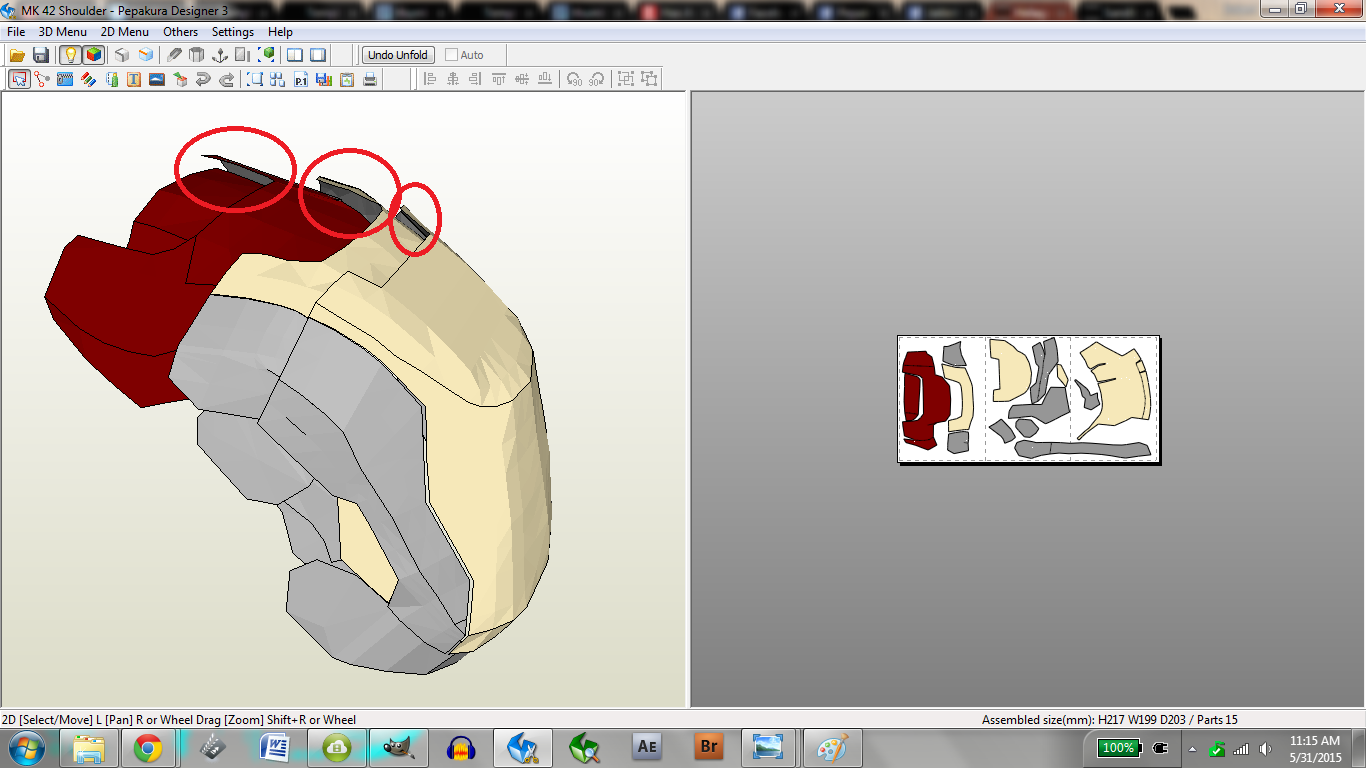Screen dimensions: 1366x768
Task: Select the Input Text 'T' tool
Action: (x=134, y=79)
